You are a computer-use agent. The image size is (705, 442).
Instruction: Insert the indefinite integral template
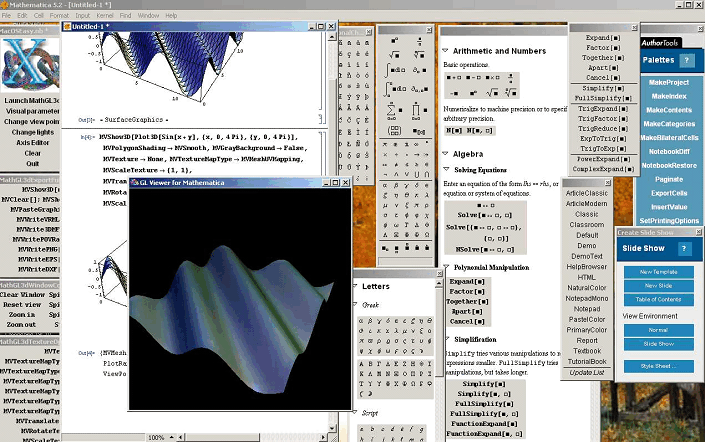pos(394,70)
